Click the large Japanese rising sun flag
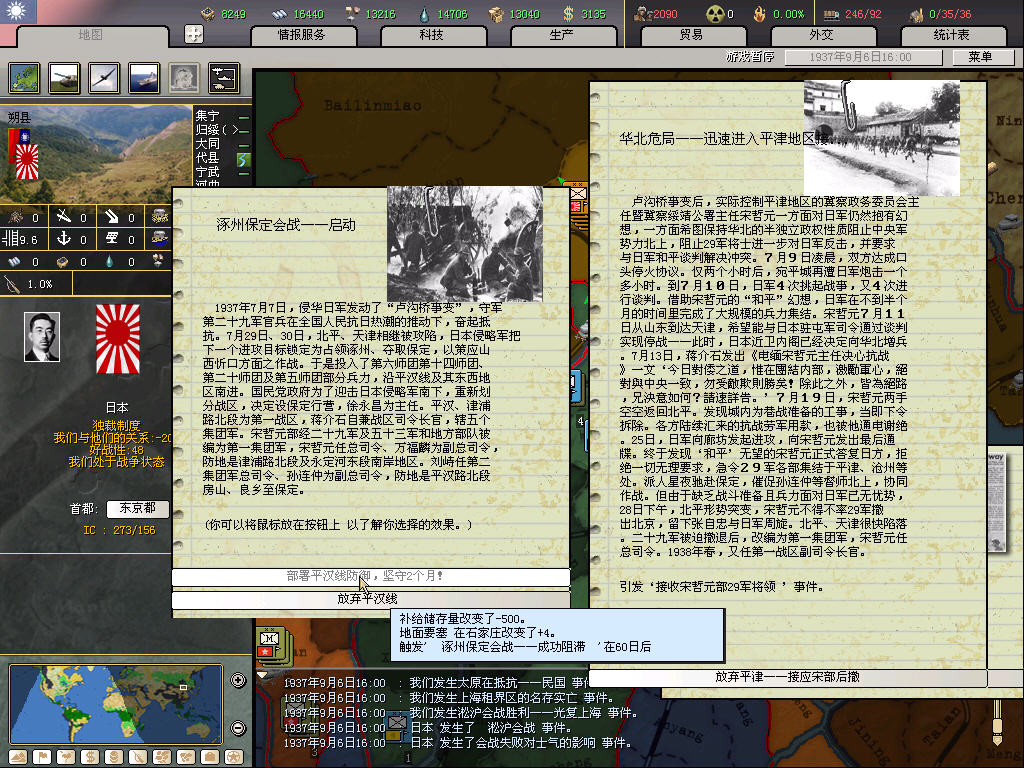Image resolution: width=1024 pixels, height=768 pixels. [118, 339]
